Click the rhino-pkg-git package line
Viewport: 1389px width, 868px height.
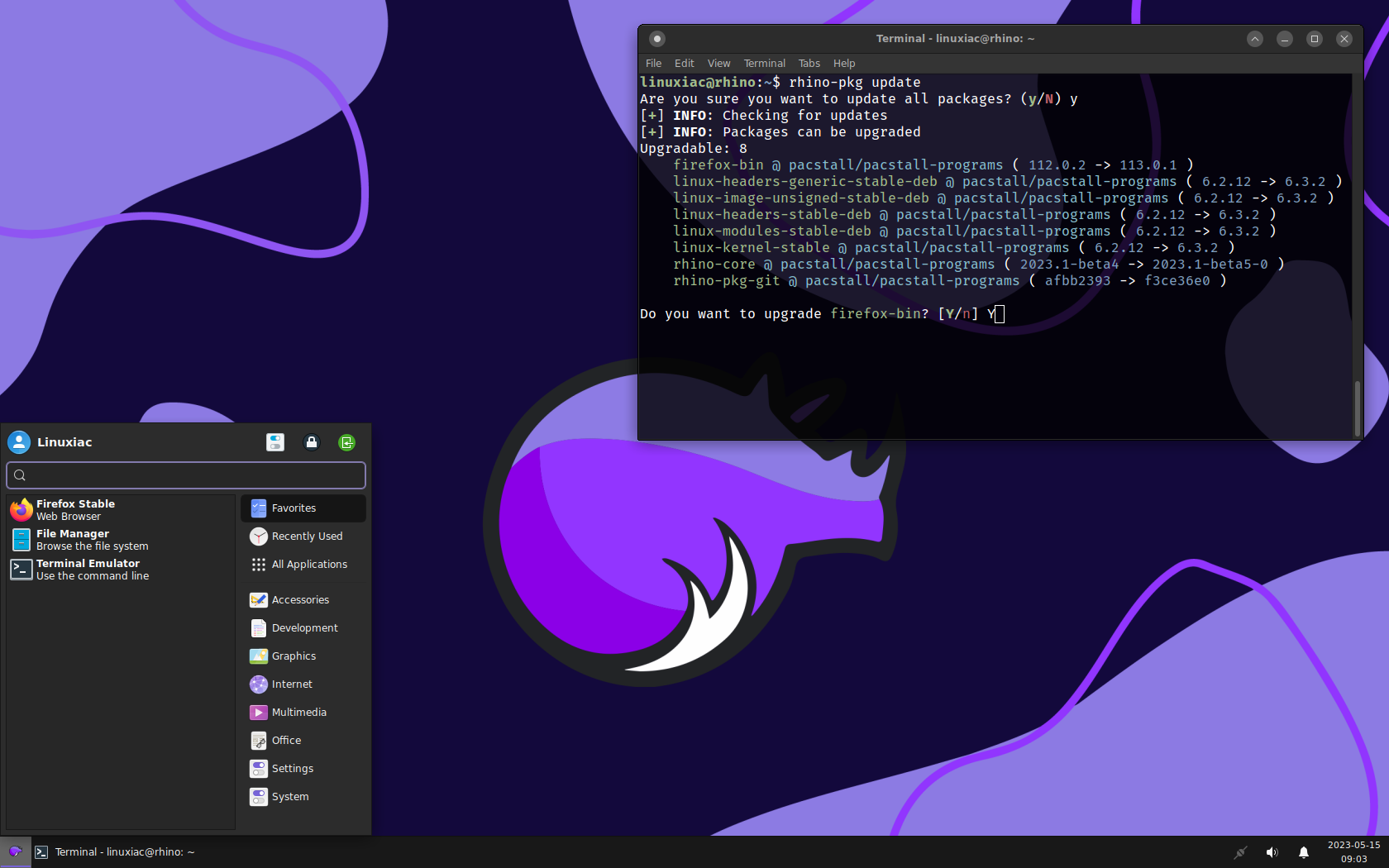coord(949,281)
